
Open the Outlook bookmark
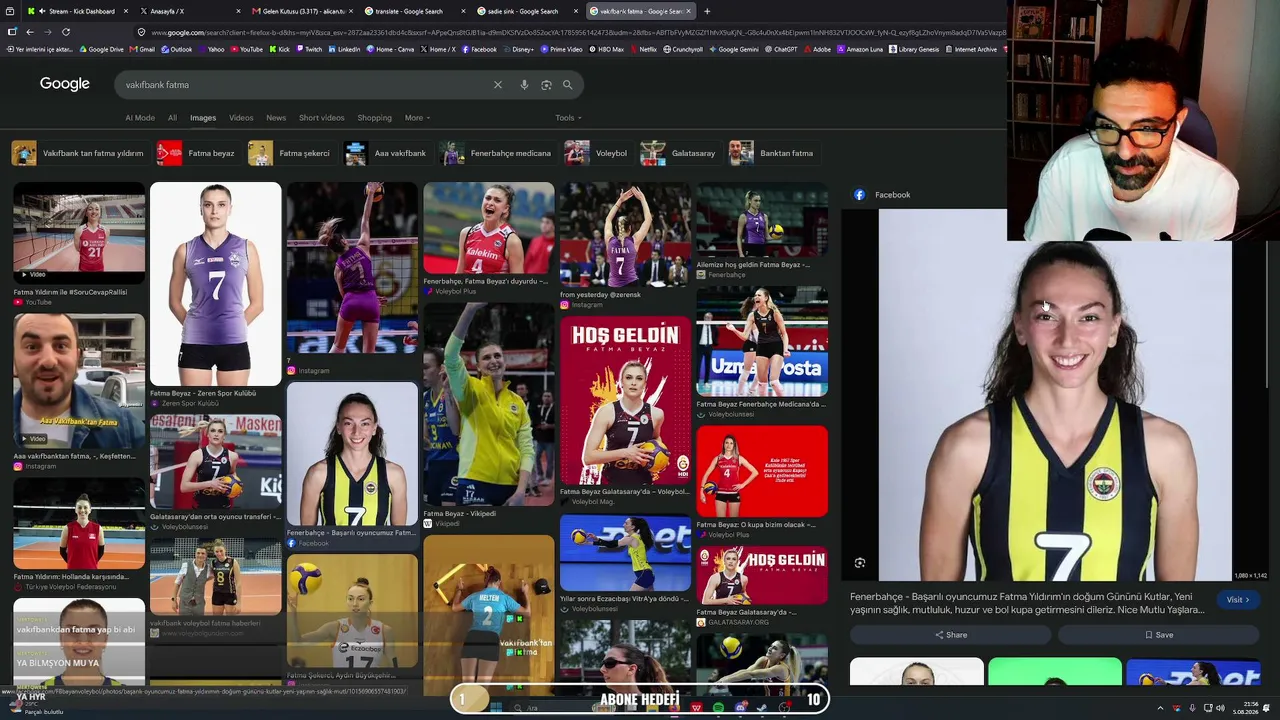click(x=177, y=49)
